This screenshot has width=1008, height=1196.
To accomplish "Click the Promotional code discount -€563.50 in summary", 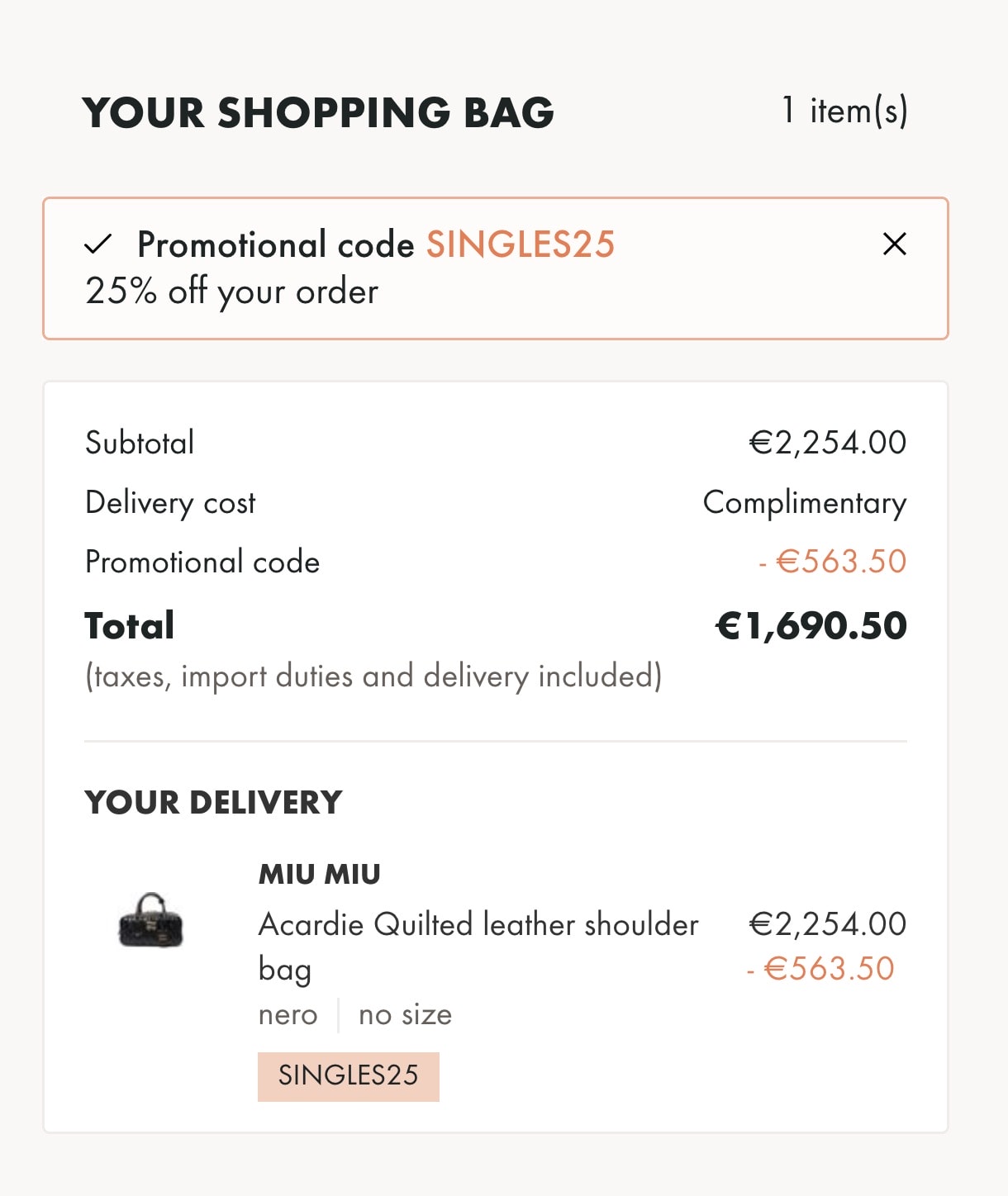I will point(832,562).
